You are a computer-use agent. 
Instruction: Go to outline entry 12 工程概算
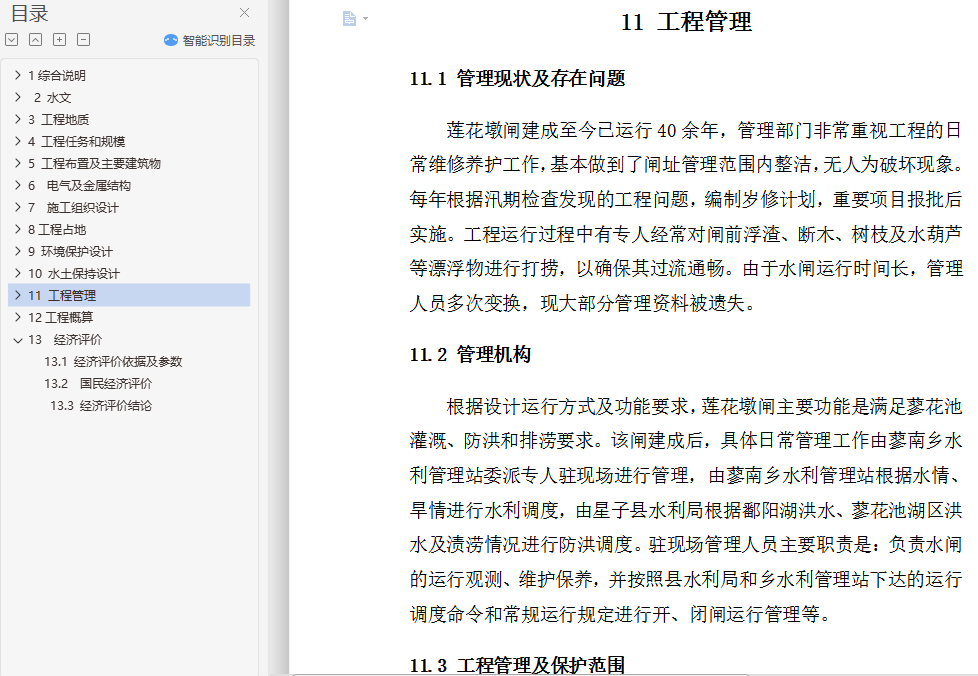pyautogui.click(x=61, y=317)
